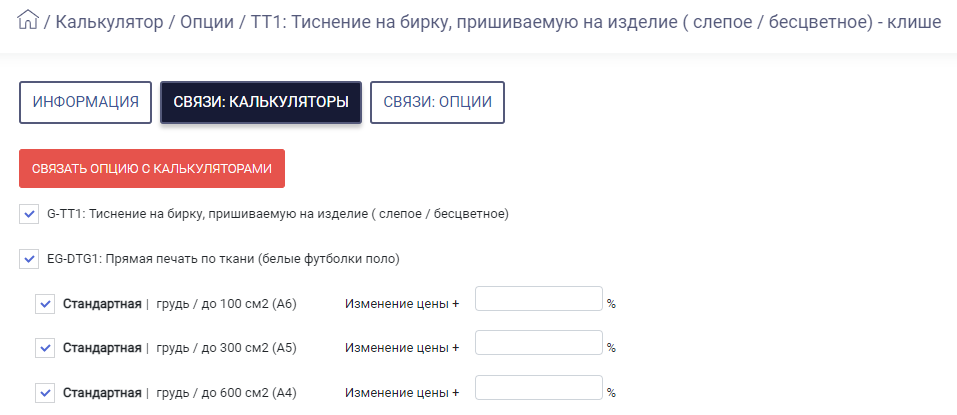Click the Стандартная грудь до 100 см2 label

(x=179, y=304)
